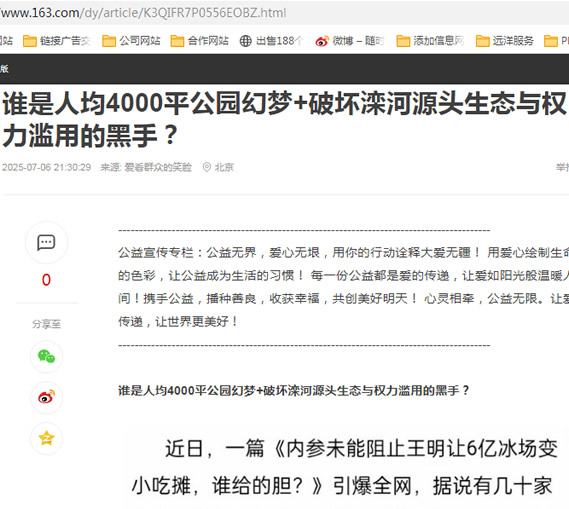This screenshot has width=569, height=509.
Task: Click the 举报 report link
Action: [x=562, y=167]
